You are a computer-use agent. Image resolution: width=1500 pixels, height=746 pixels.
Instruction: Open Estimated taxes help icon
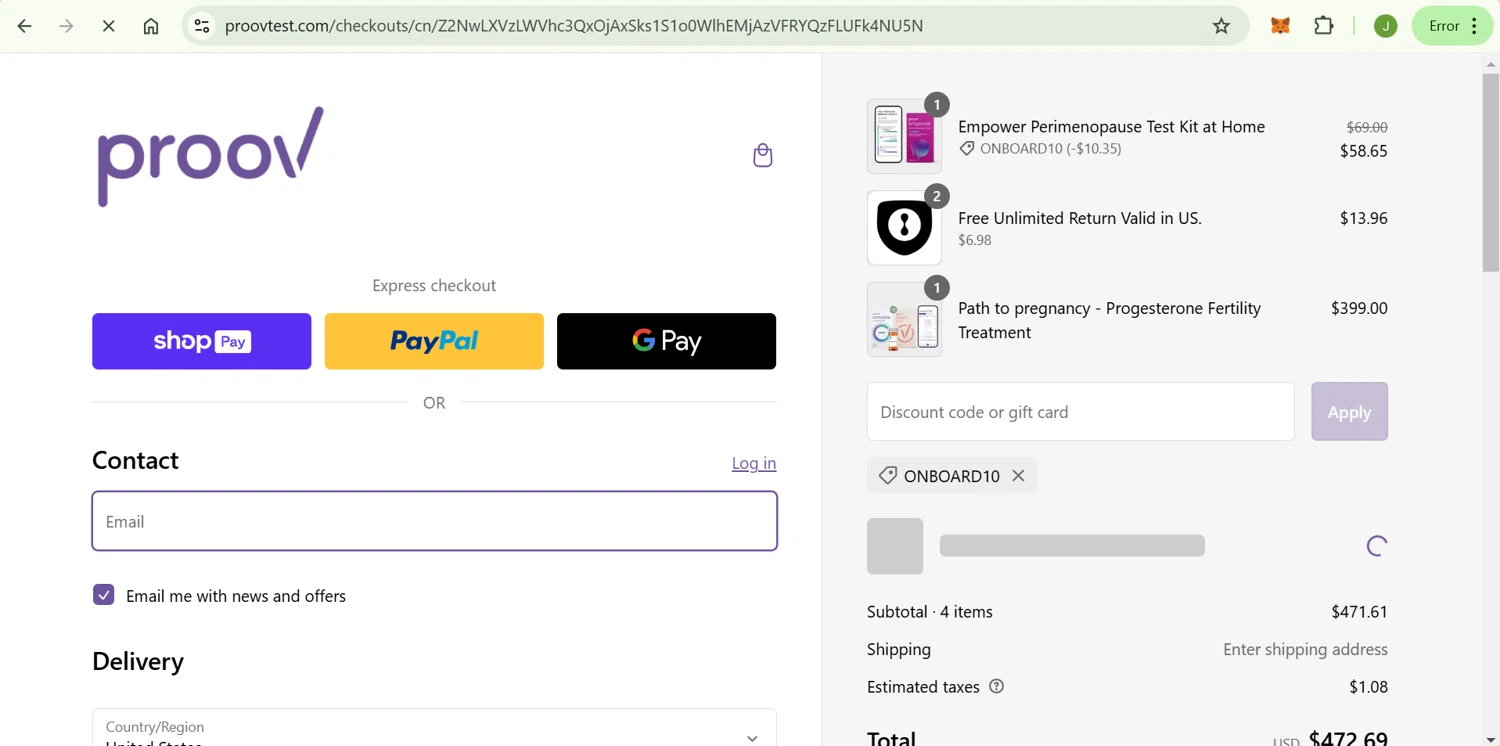tap(996, 686)
